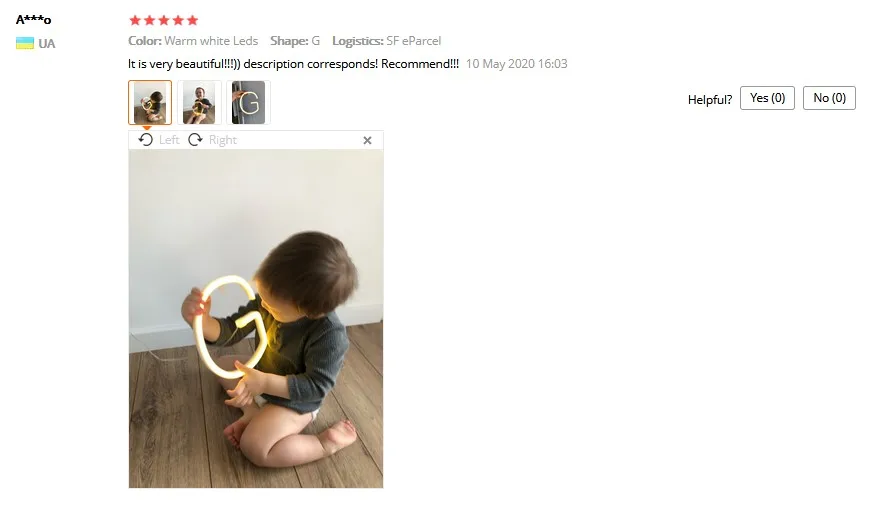The width and height of the screenshot is (877, 505).
Task: Close the enlarged review photo viewer
Action: [367, 140]
